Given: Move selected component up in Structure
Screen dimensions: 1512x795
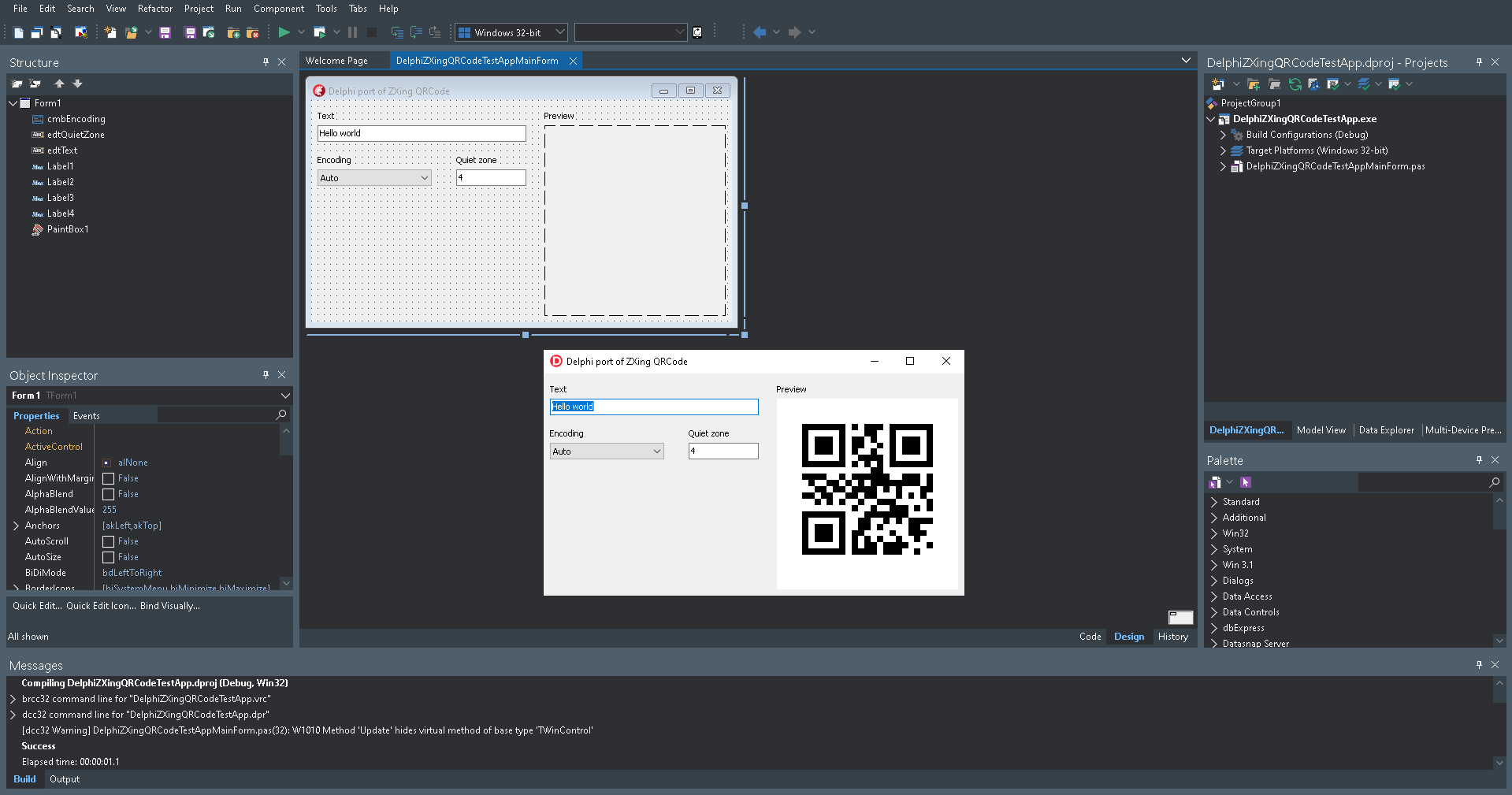Looking at the screenshot, I should [x=59, y=84].
